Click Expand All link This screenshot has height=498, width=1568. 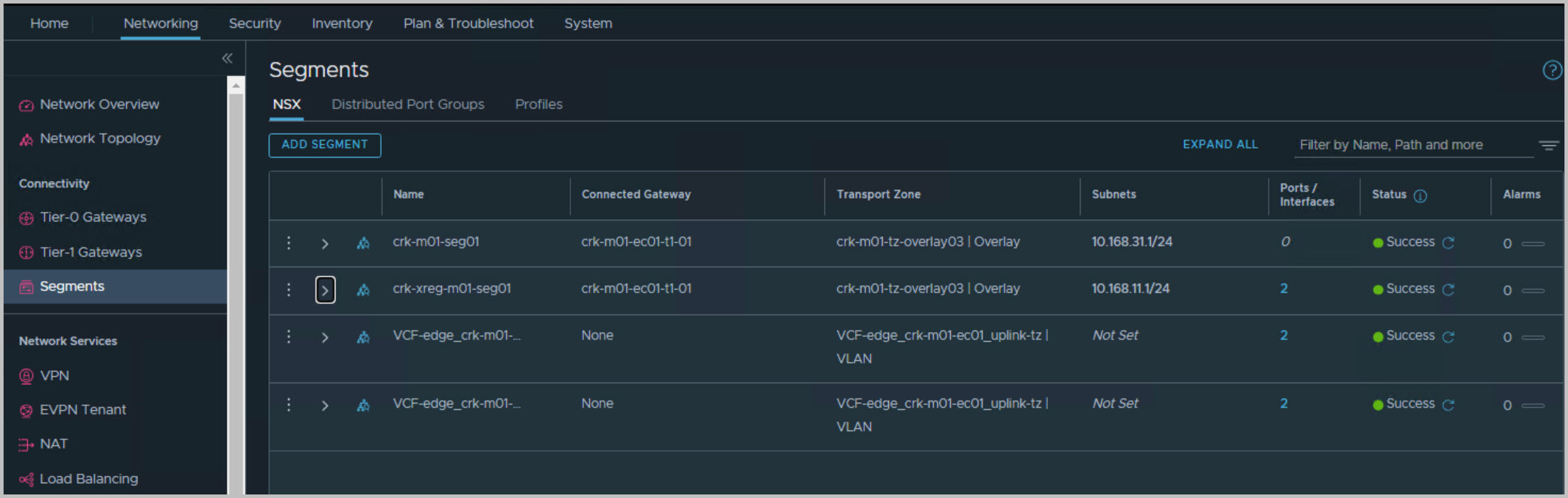coord(1220,145)
